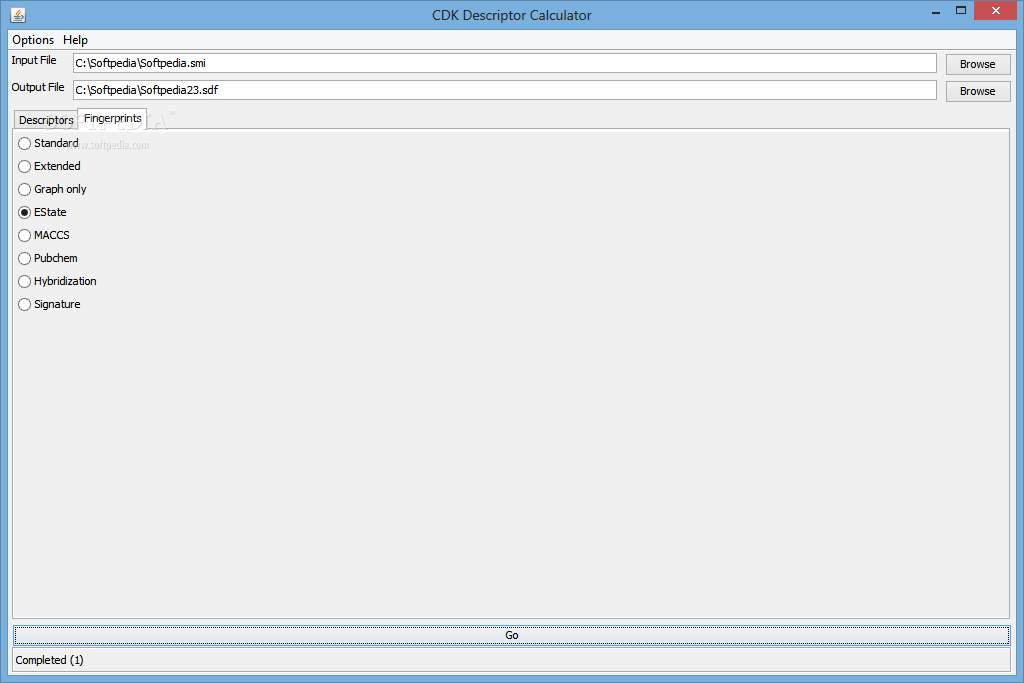Click the Java application icon in title bar
The image size is (1024, 683).
(x=18, y=14)
